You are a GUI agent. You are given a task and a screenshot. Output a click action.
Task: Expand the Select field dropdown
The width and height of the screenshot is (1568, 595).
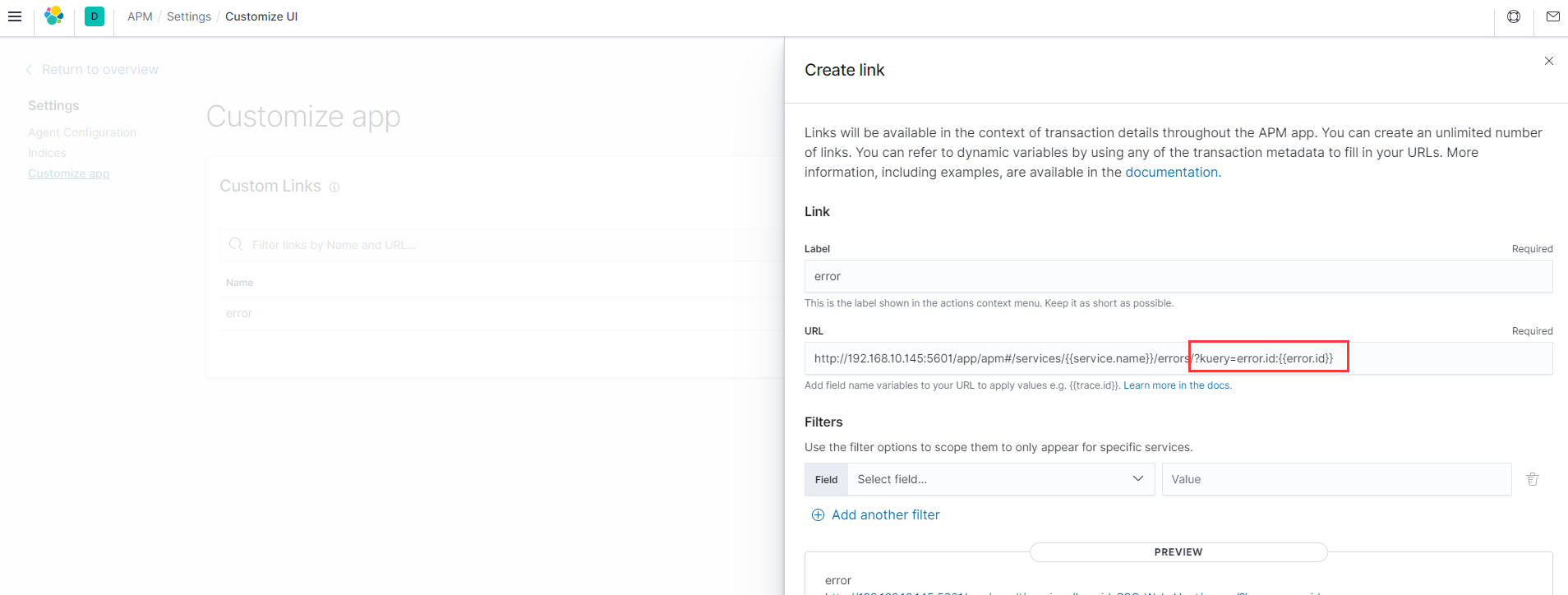(999, 479)
